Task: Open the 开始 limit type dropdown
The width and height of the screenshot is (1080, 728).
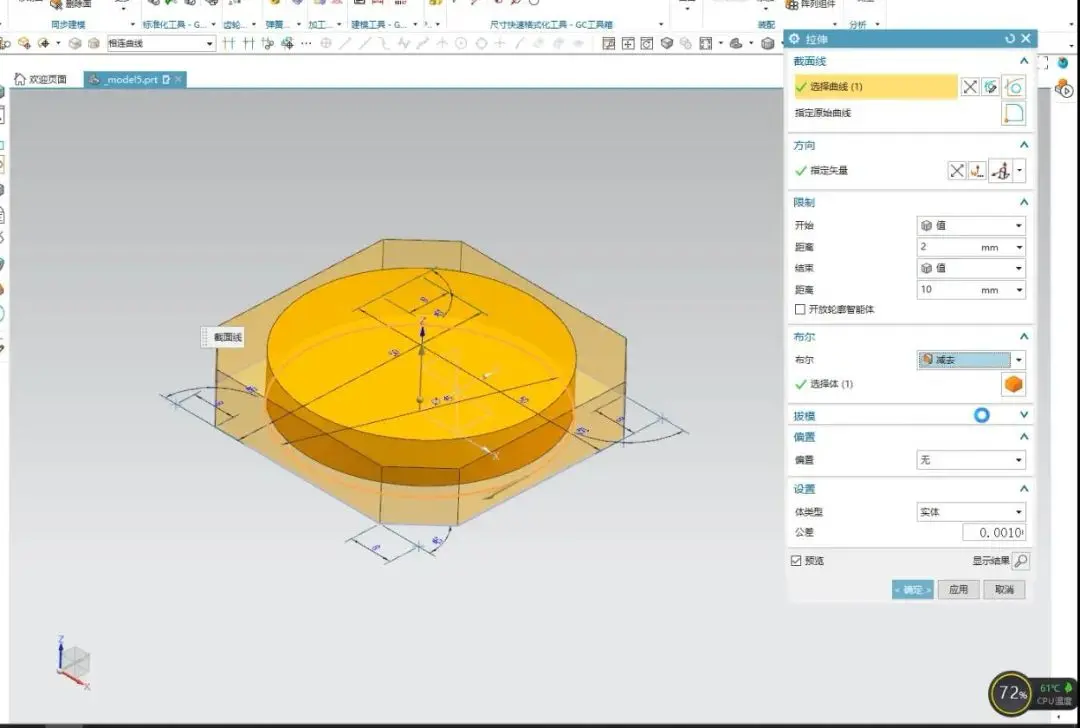Action: coord(970,226)
